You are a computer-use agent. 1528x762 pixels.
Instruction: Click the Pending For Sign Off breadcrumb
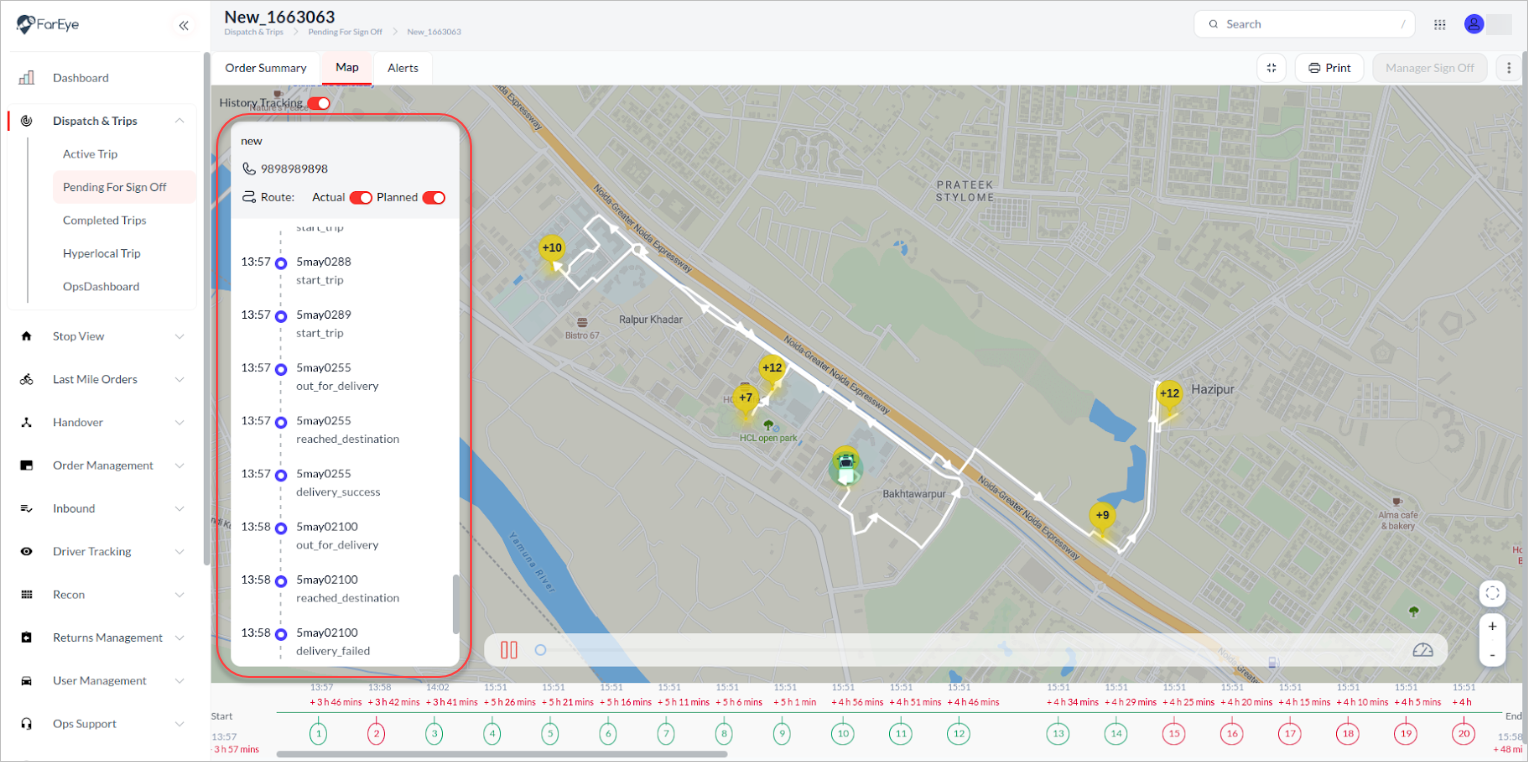point(345,32)
